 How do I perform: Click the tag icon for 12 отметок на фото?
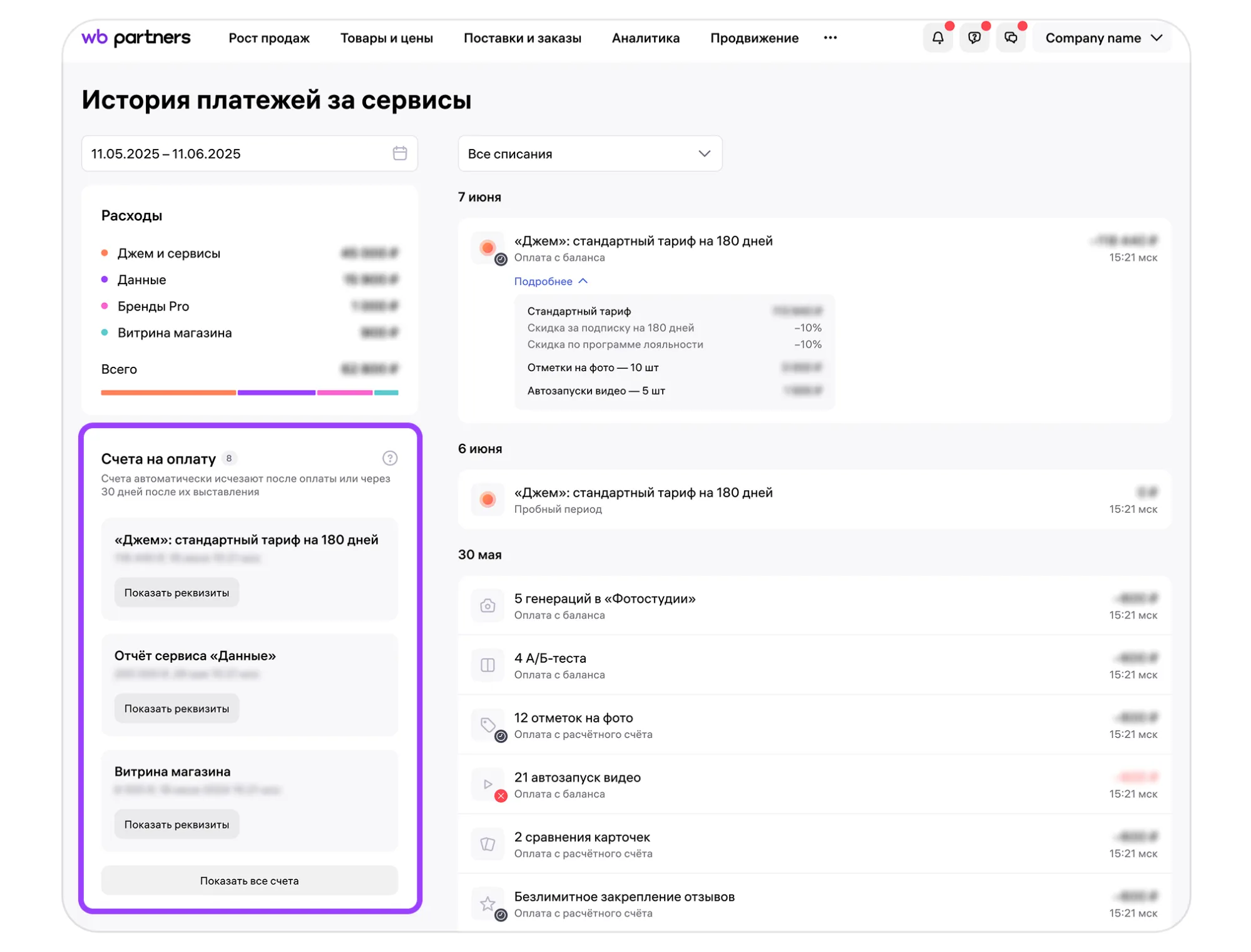[x=488, y=725]
